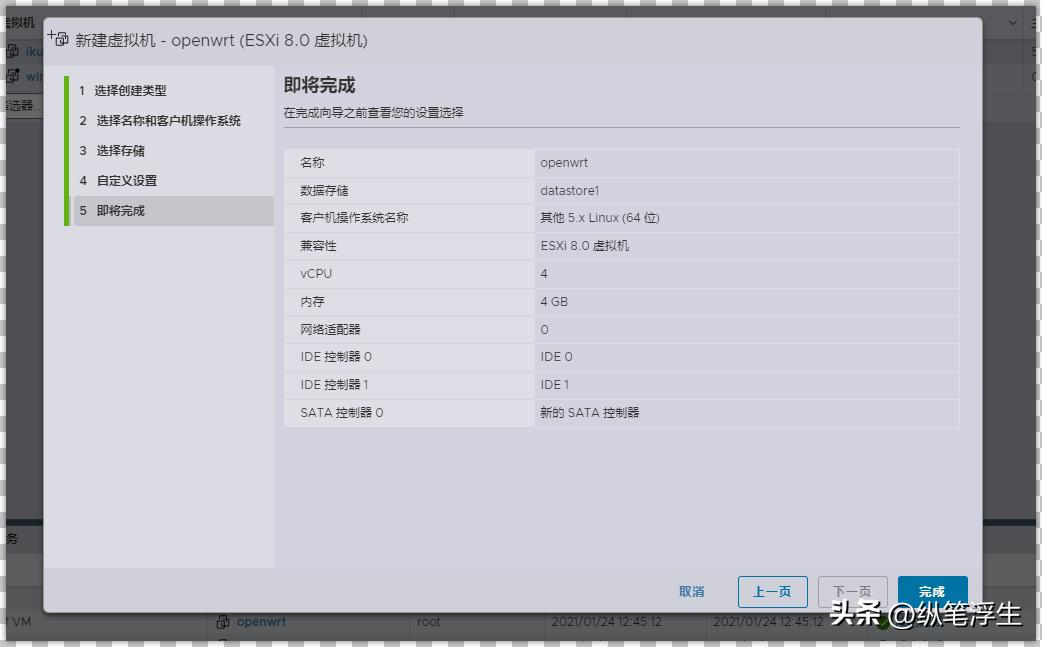Viewport: 1042px width, 647px height.
Task: Select wizard step 3 选择存储
Action: (x=120, y=150)
